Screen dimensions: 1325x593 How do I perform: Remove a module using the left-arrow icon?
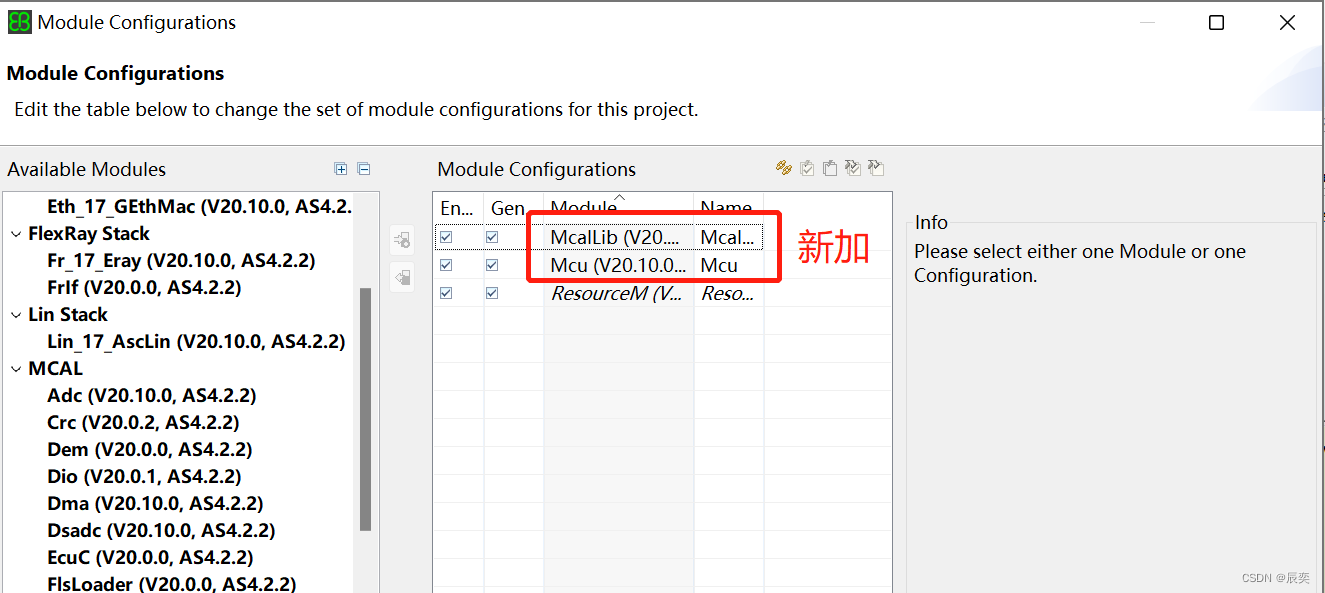pyautogui.click(x=402, y=276)
